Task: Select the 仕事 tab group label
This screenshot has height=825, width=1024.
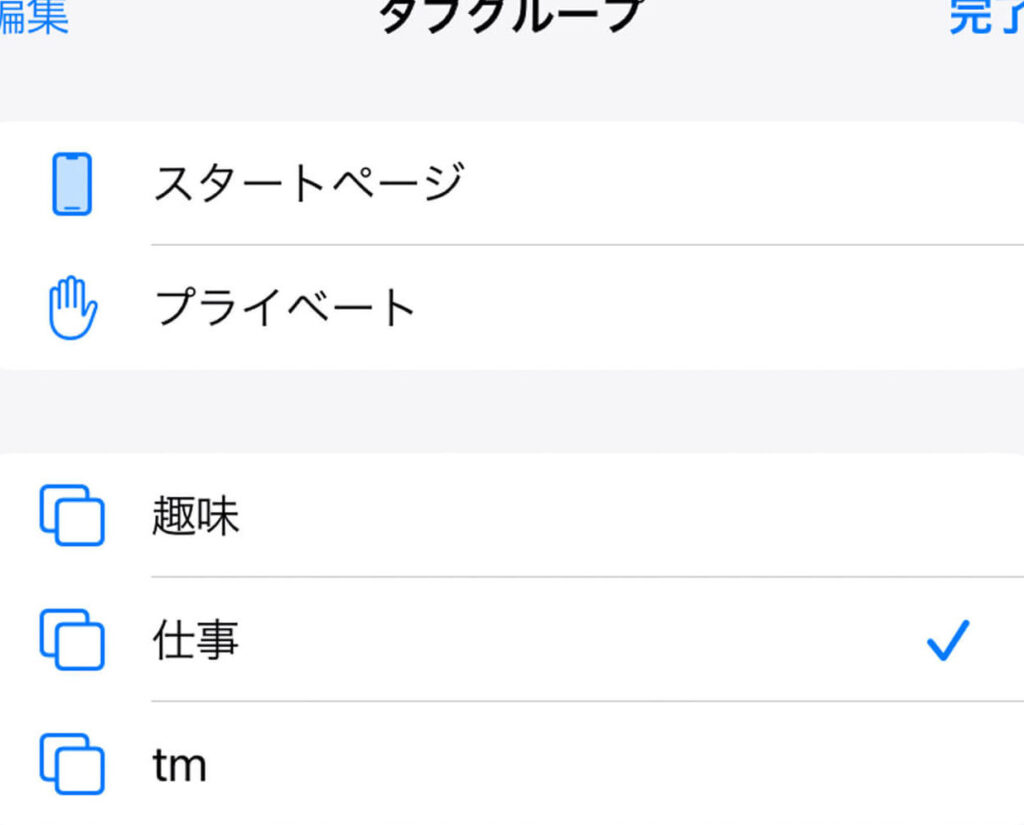Action: click(196, 640)
